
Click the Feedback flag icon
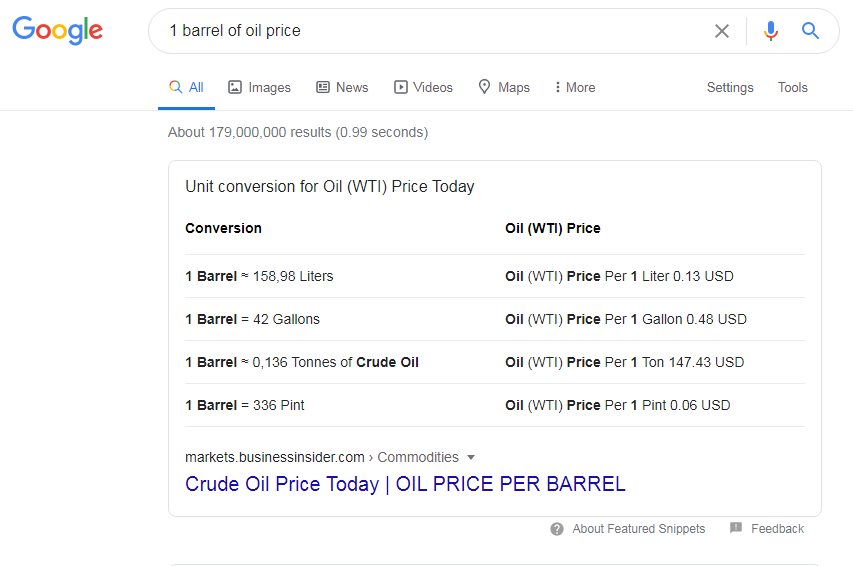(x=735, y=527)
